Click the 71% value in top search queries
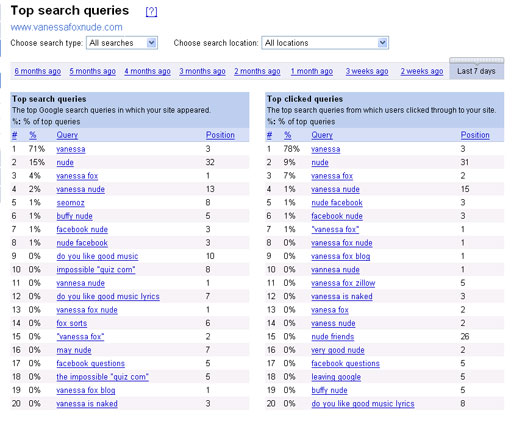Viewport: 525px width, 424px height. click(36, 149)
